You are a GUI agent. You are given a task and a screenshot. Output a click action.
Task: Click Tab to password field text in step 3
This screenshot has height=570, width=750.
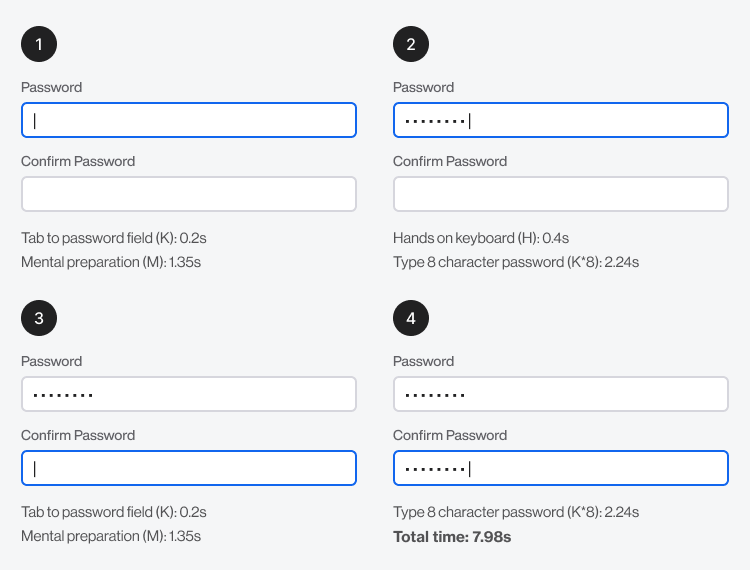tap(113, 512)
